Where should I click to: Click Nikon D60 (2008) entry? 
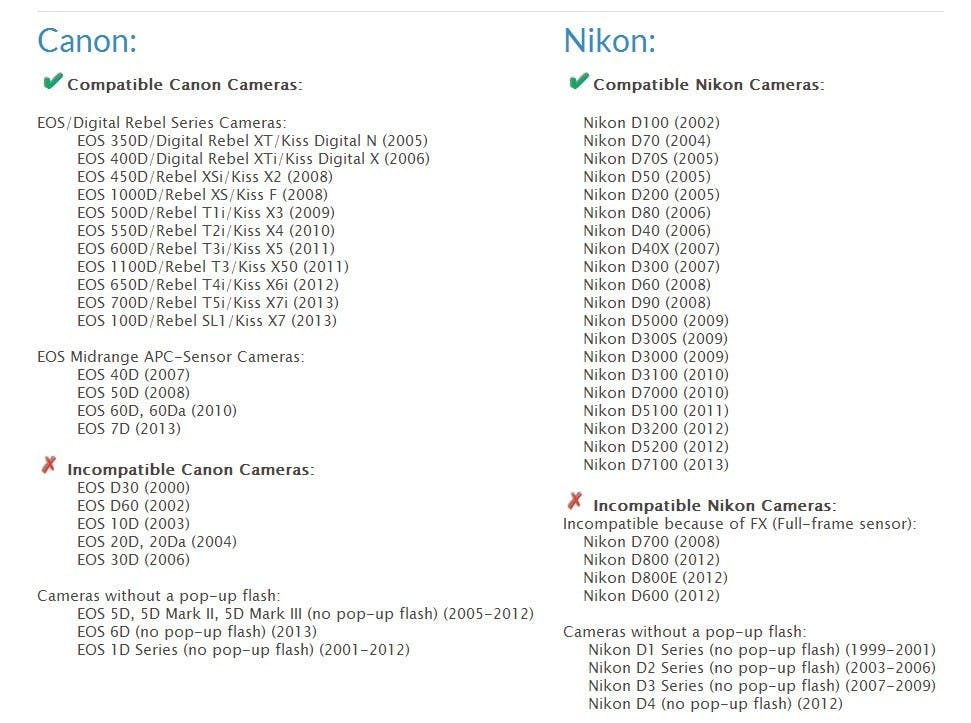point(647,284)
